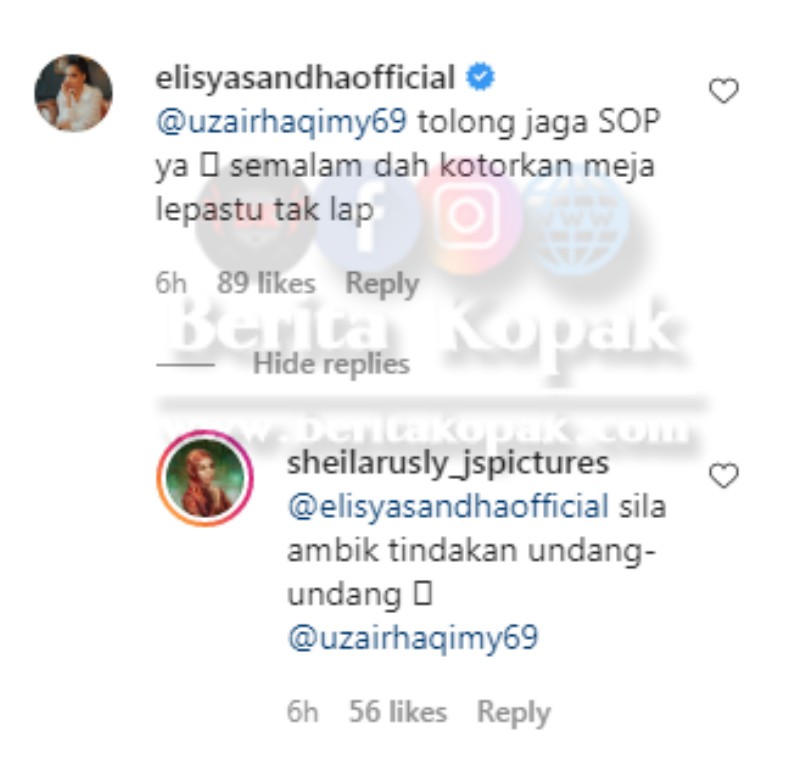This screenshot has height=762, width=800.
Task: Reply to sheilarusly_jspictures' comment
Action: point(513,713)
